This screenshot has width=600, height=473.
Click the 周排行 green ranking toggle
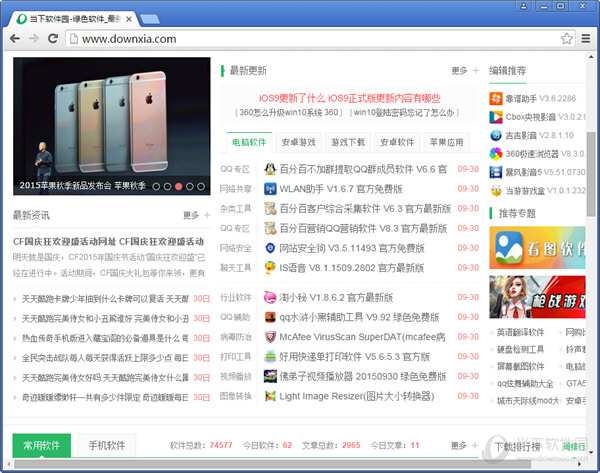(574, 447)
